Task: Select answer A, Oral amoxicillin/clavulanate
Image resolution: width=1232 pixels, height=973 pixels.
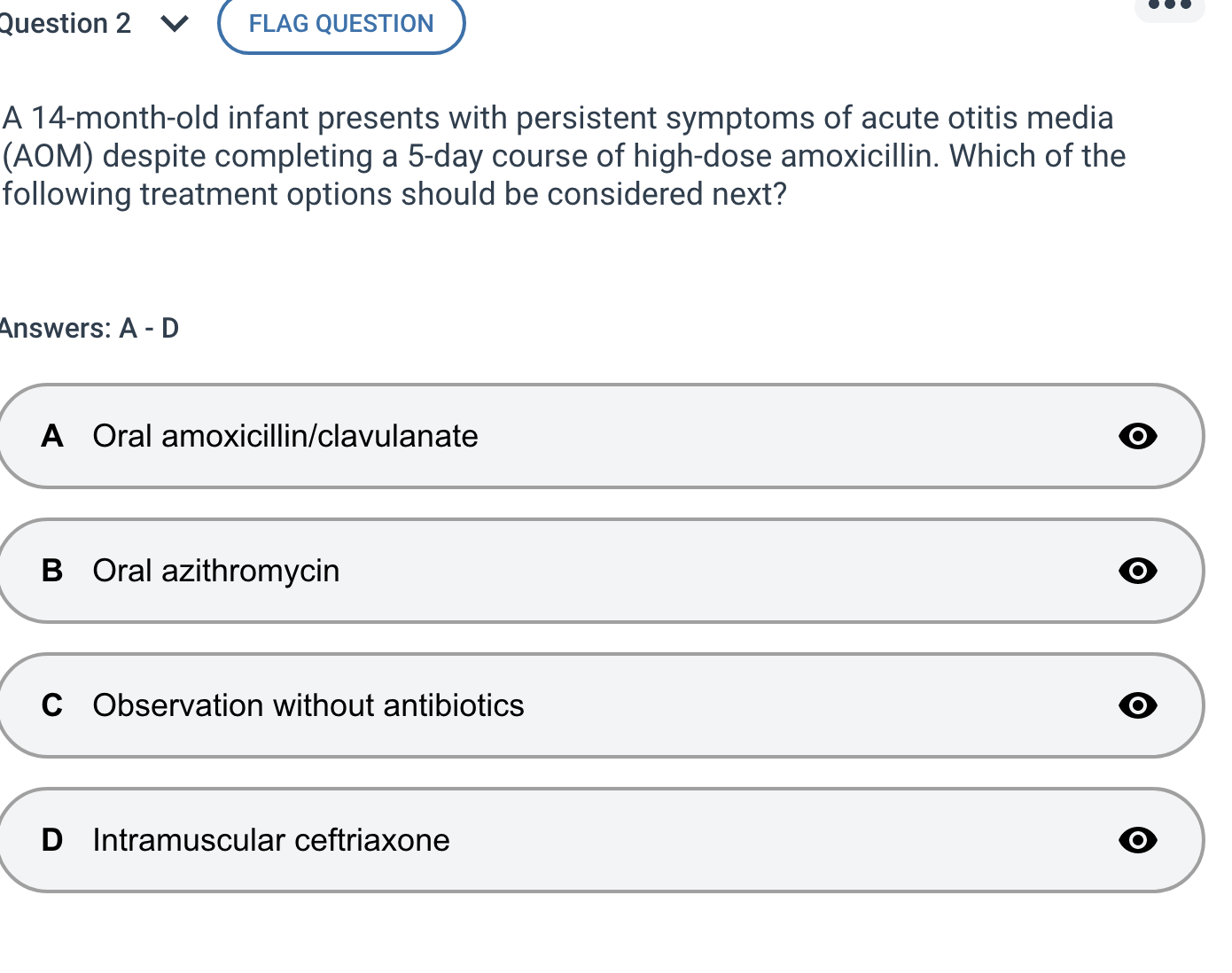Action: [532, 436]
